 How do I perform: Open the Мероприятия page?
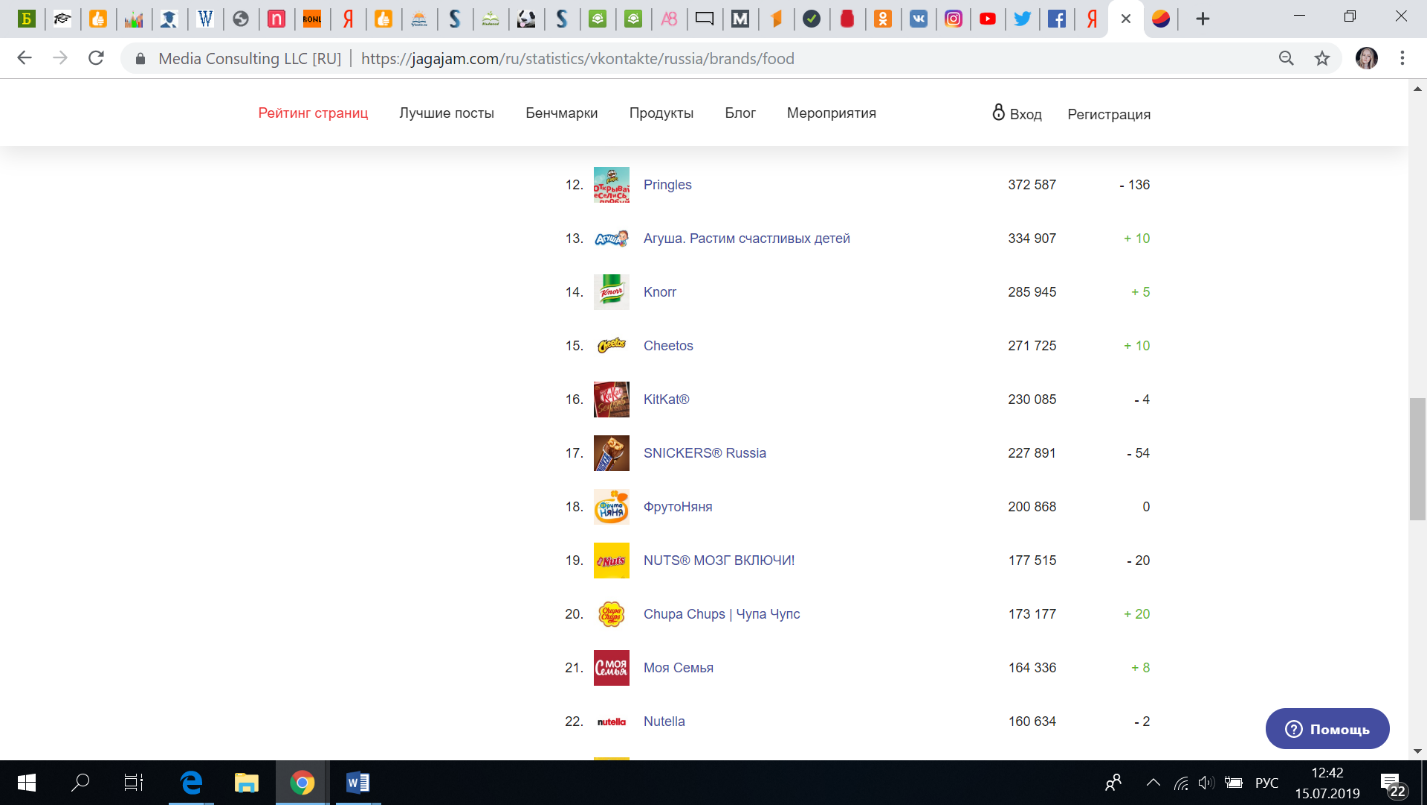832,113
